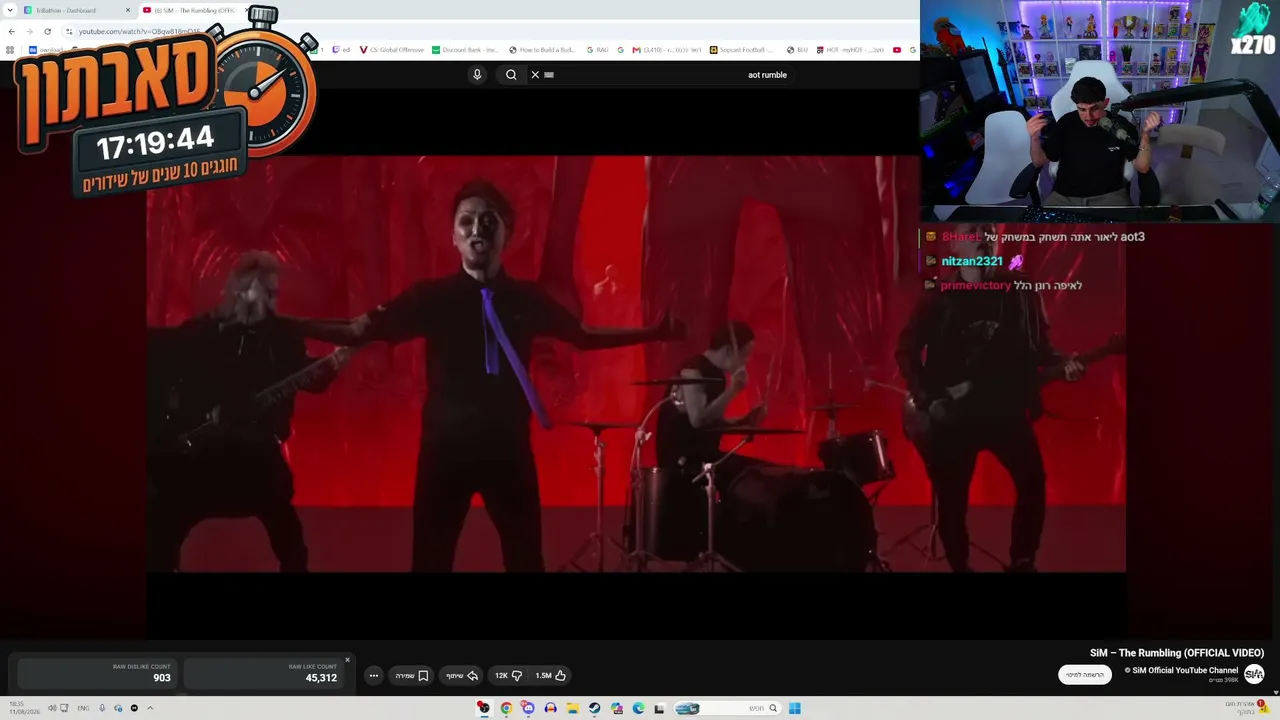This screenshot has width=1280, height=720.
Task: Open the RAG bookmark
Action: (597, 50)
